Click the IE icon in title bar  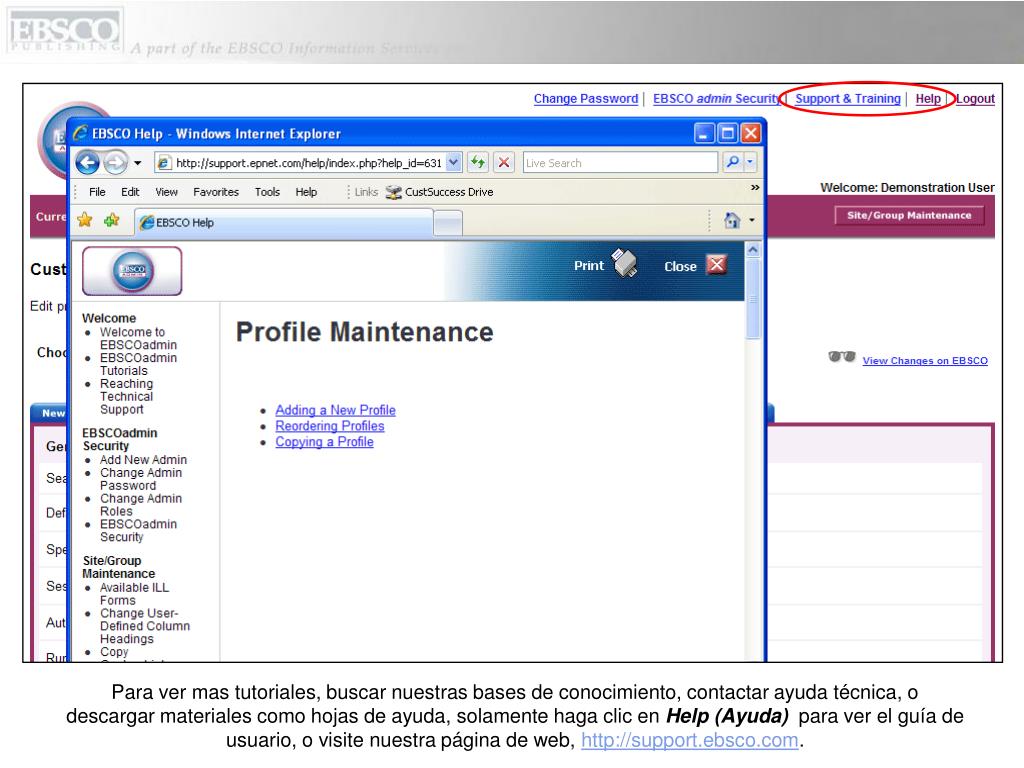(80, 133)
